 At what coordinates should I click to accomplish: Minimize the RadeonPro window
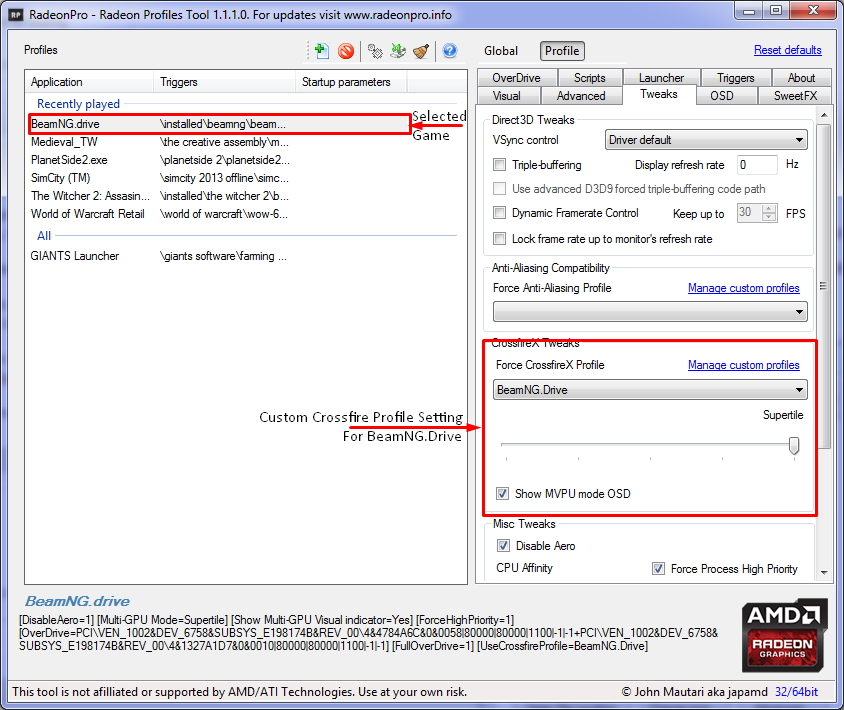click(749, 11)
